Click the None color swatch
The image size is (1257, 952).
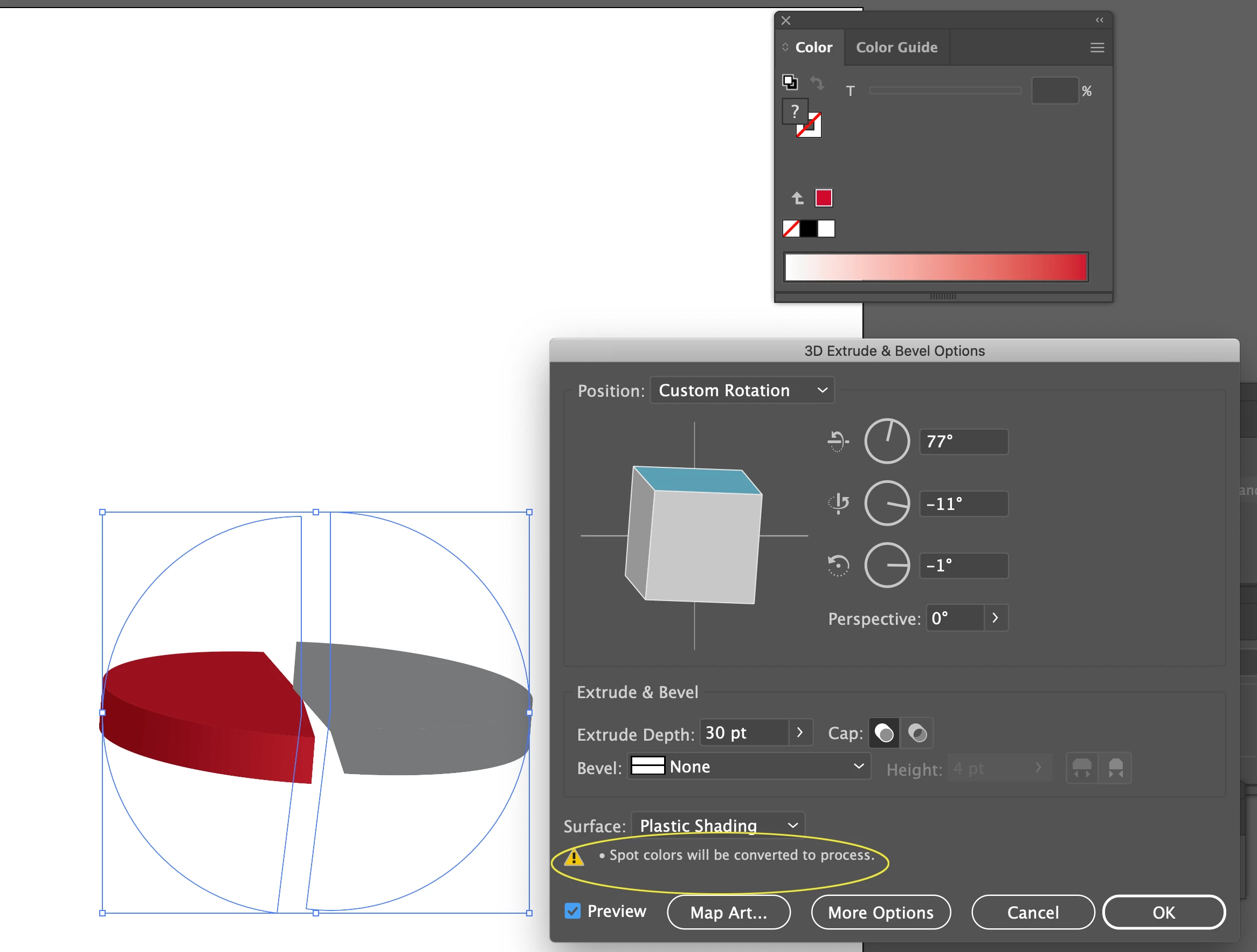tap(791, 229)
